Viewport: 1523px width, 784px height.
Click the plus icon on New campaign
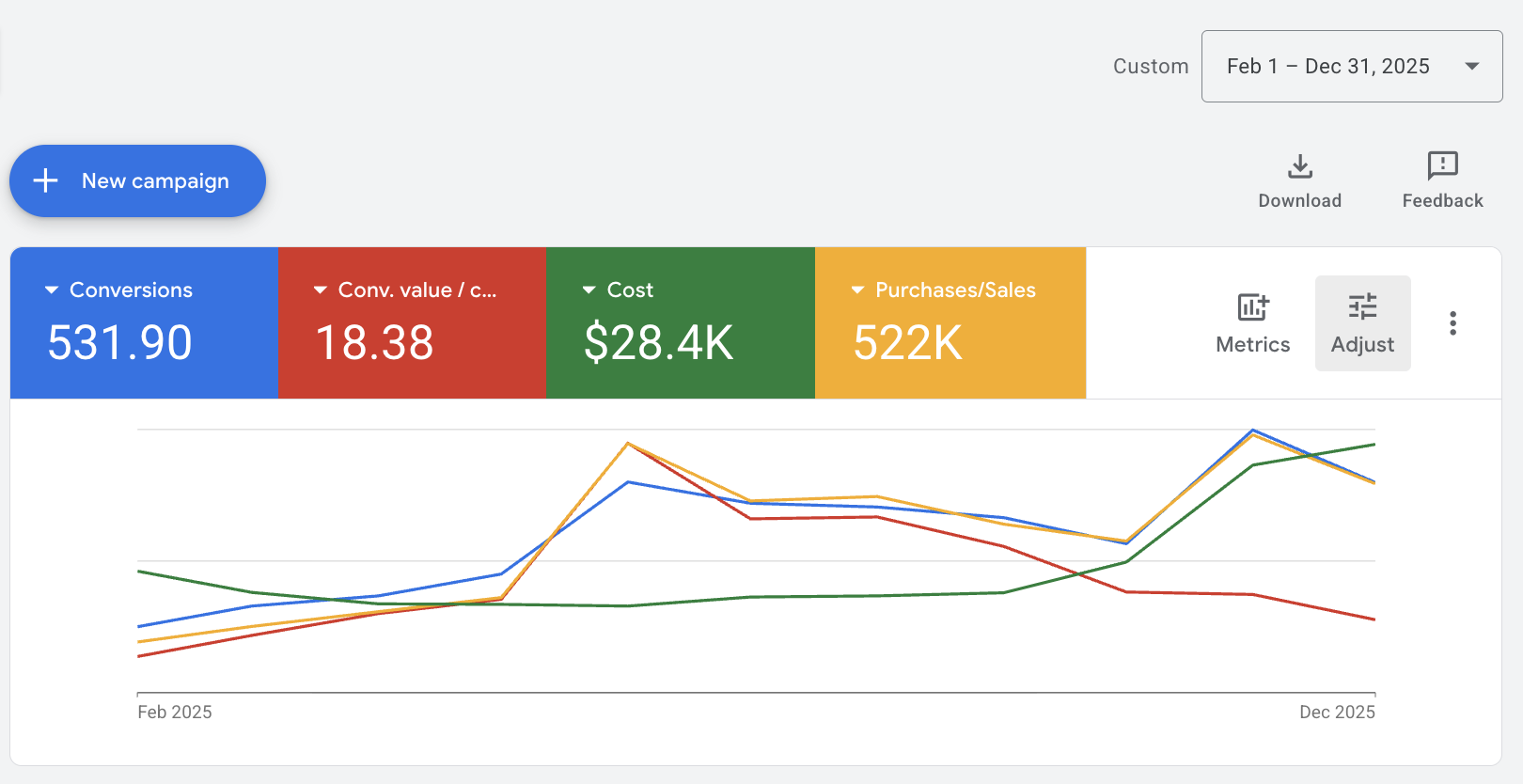pyautogui.click(x=45, y=180)
